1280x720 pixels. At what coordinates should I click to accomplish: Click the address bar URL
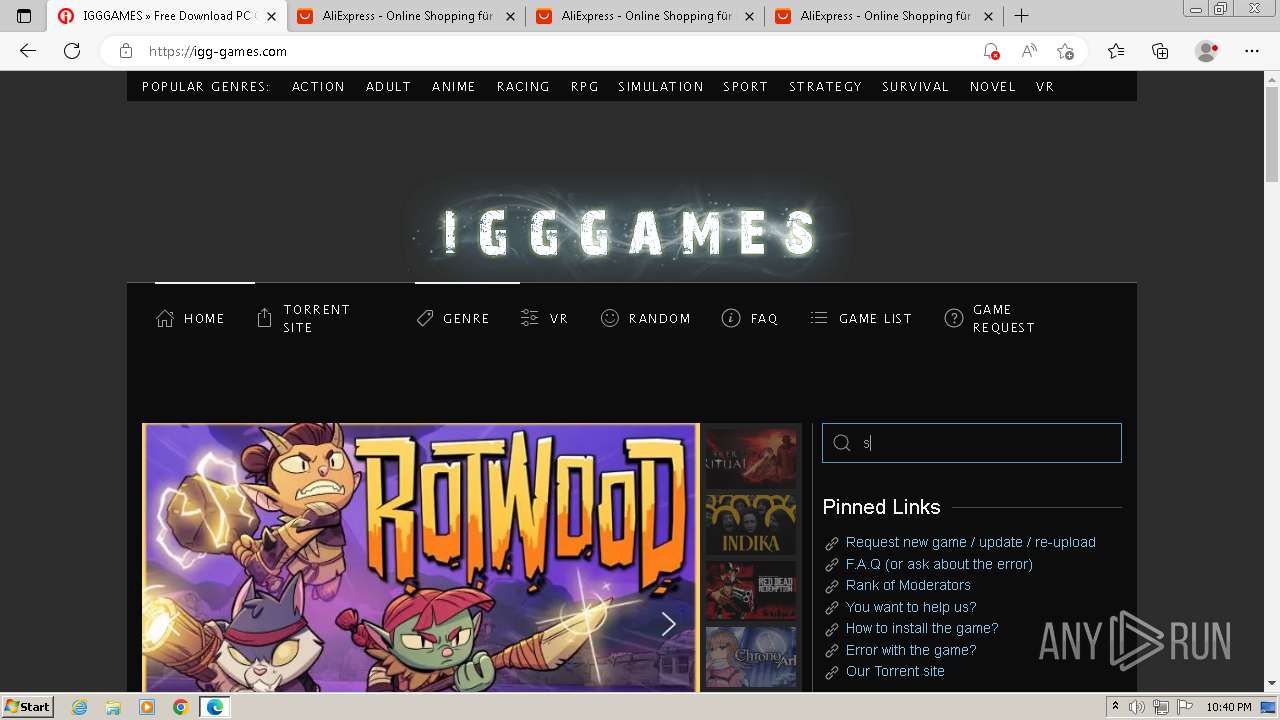click(x=218, y=51)
